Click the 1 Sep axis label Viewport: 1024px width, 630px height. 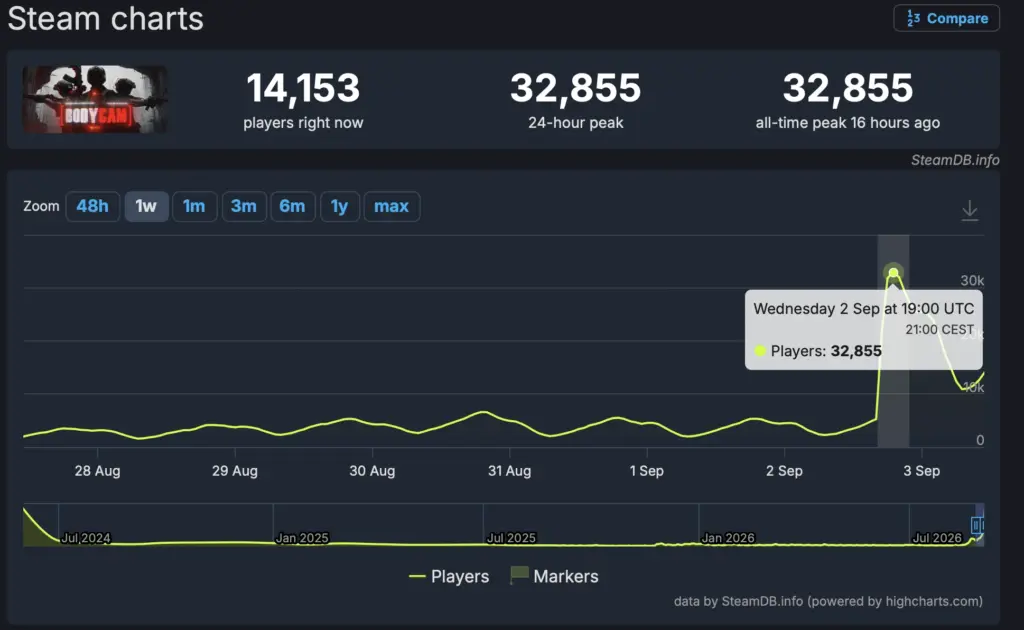[x=647, y=471]
